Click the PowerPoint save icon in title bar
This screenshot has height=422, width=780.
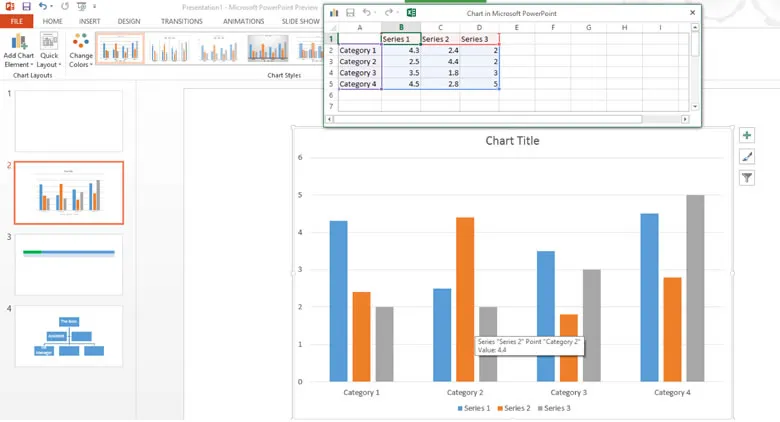(26, 6)
